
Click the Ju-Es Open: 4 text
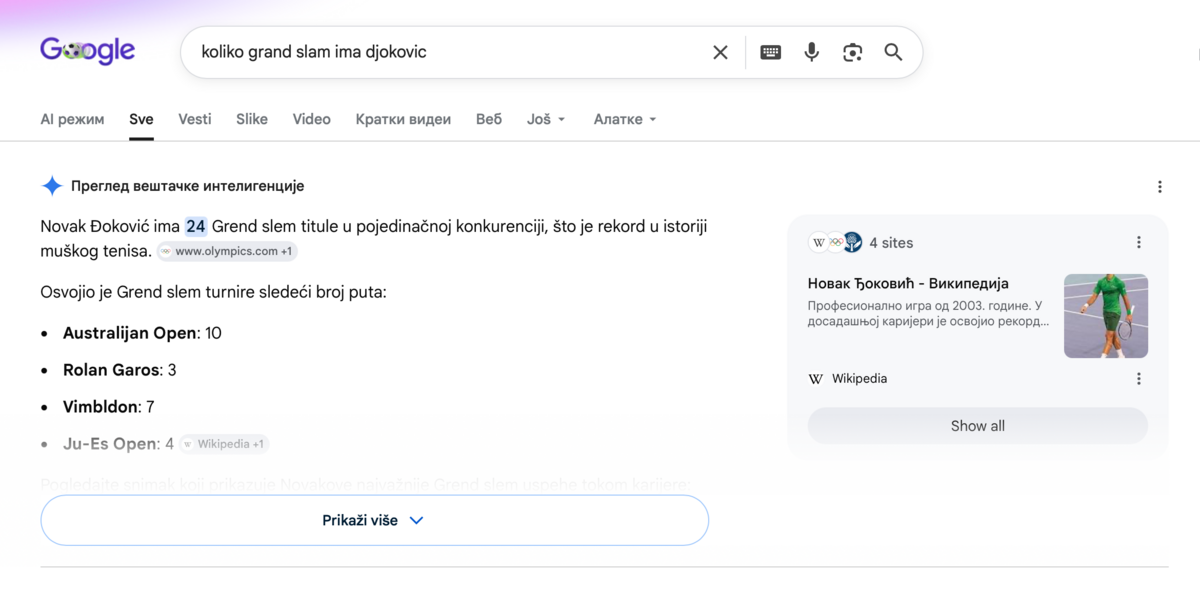click(x=118, y=444)
